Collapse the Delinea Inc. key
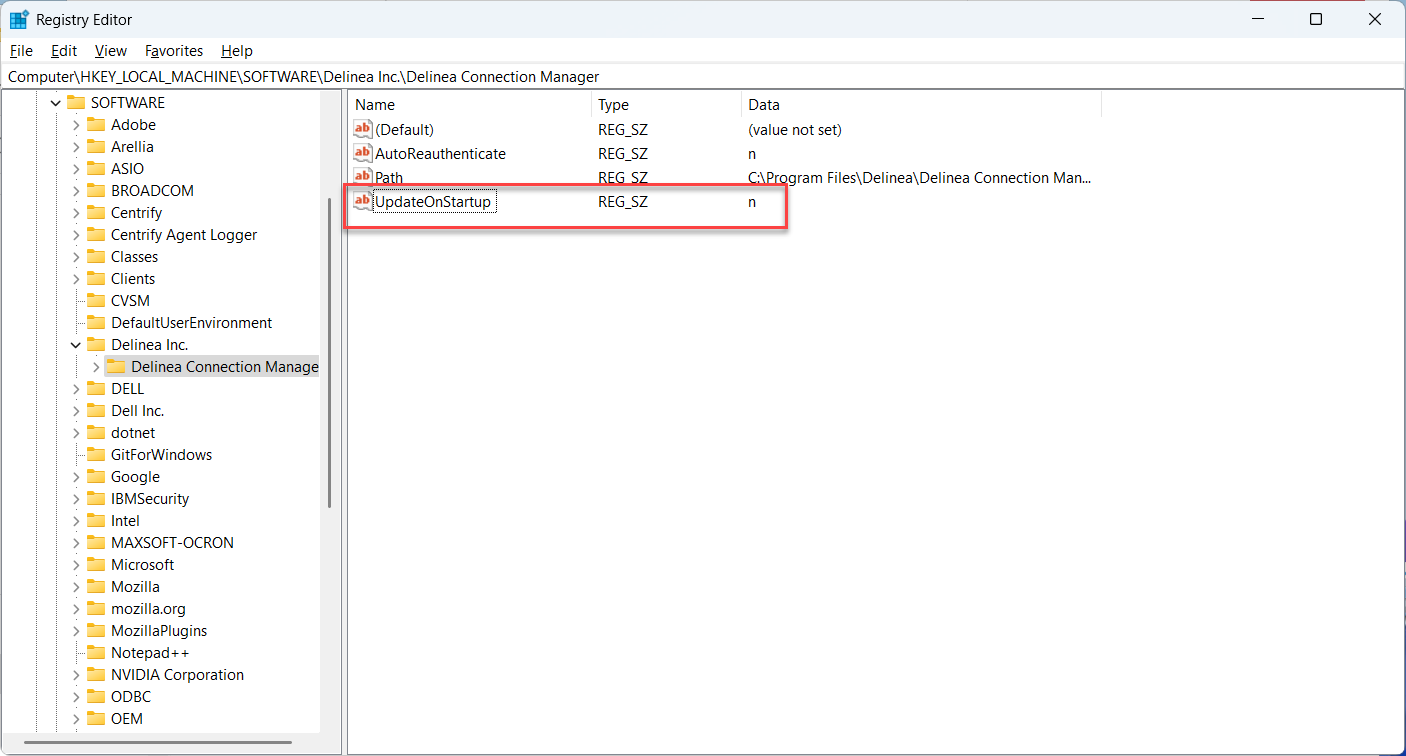The width and height of the screenshot is (1406, 756). coord(76,345)
